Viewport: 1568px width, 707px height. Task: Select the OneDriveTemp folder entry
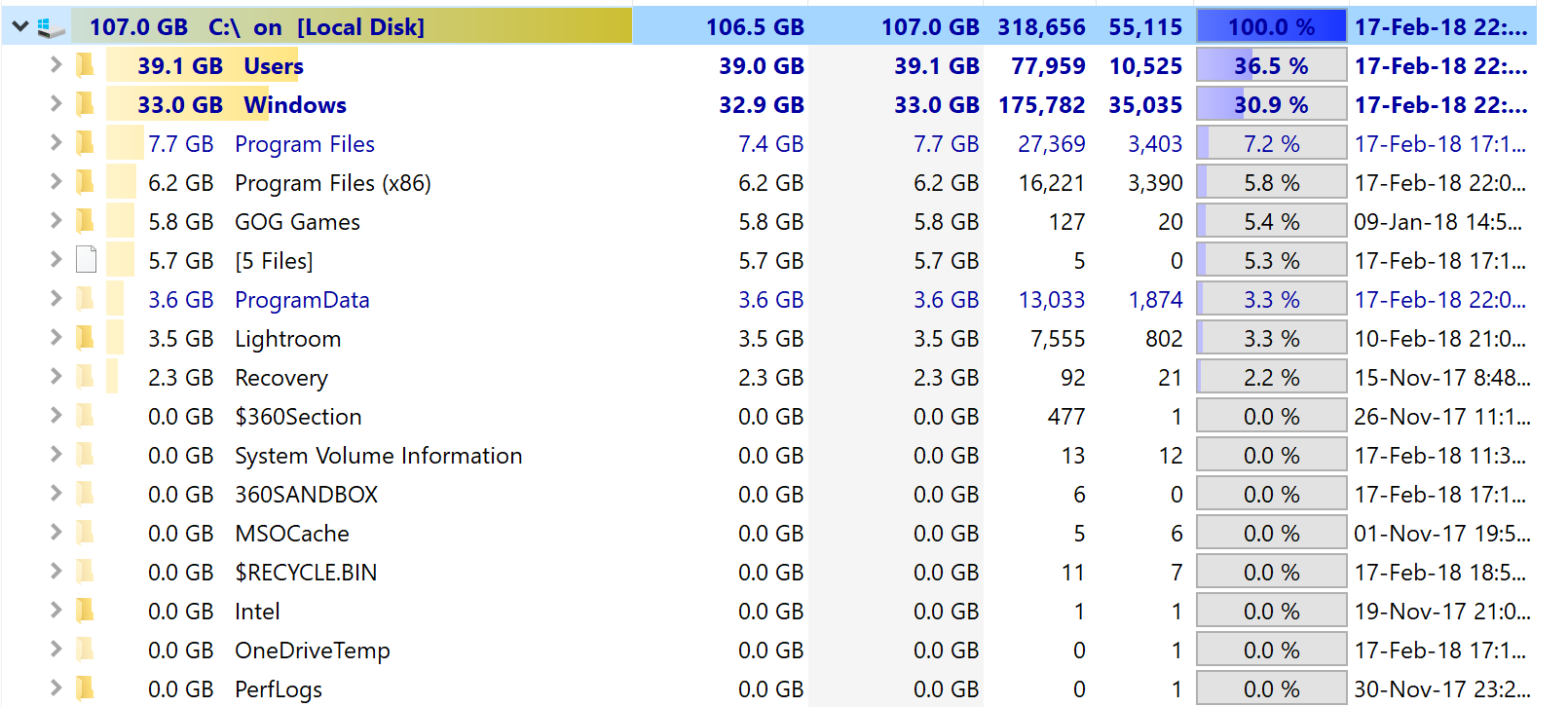pyautogui.click(x=312, y=651)
